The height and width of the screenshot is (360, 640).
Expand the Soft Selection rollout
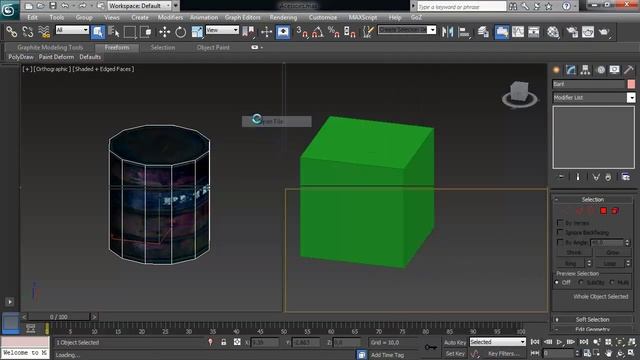tap(592, 319)
